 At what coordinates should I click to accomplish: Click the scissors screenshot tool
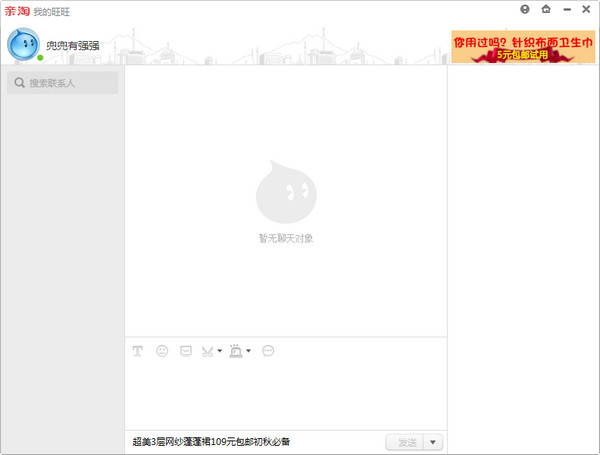[x=208, y=351]
